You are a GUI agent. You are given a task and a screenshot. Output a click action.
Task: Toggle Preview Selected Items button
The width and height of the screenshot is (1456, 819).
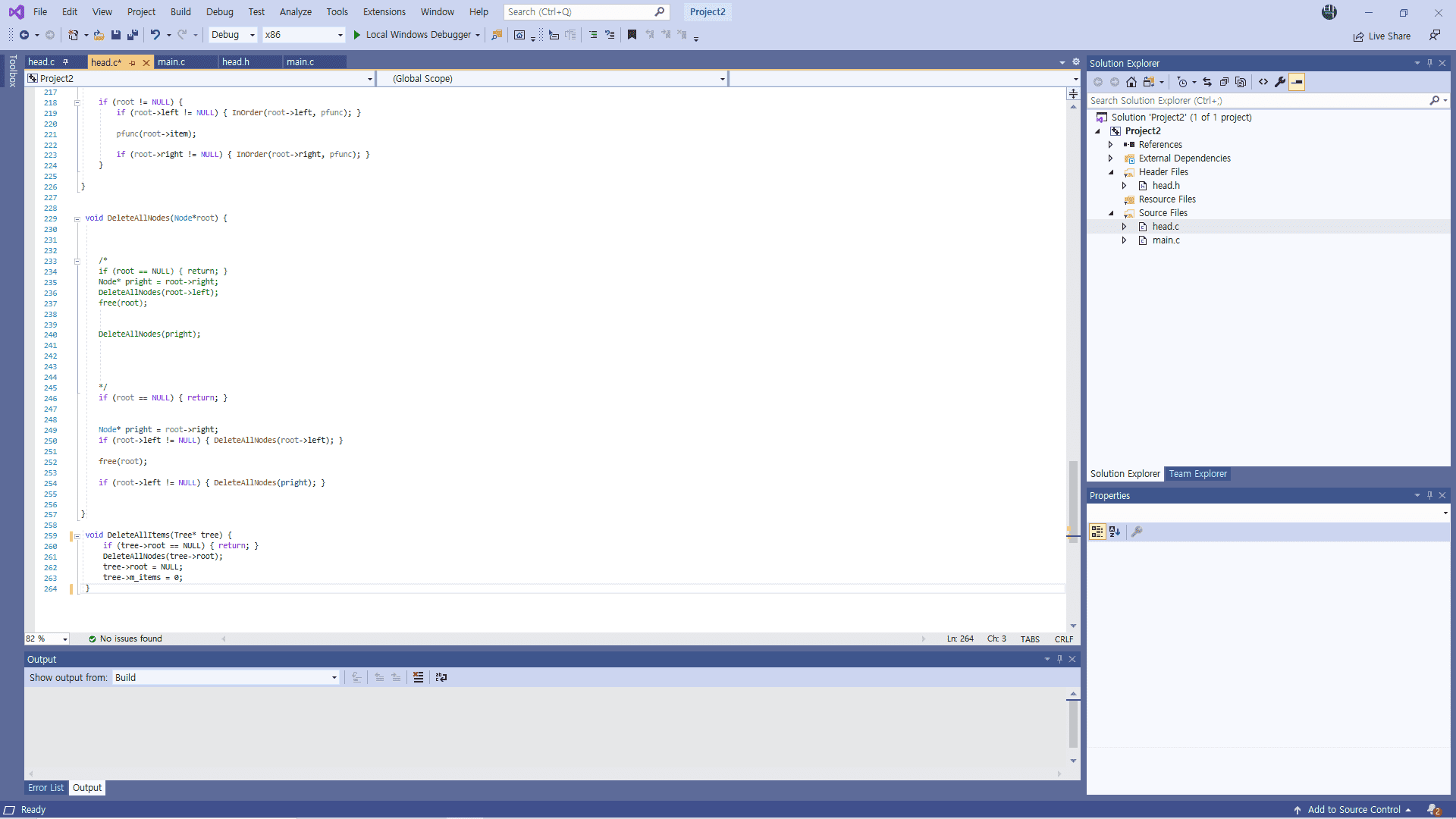pyautogui.click(x=1297, y=82)
